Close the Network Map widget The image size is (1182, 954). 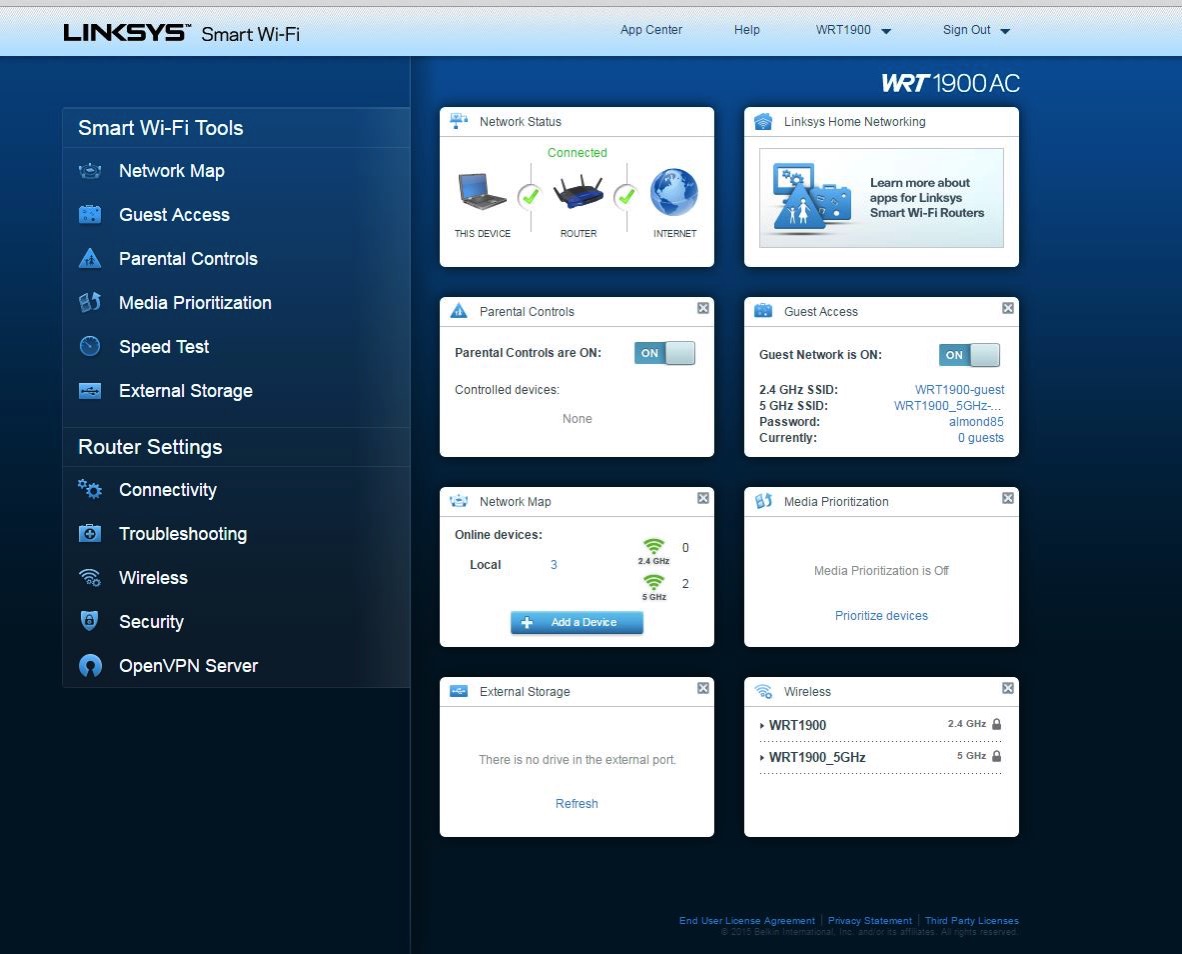[x=703, y=498]
